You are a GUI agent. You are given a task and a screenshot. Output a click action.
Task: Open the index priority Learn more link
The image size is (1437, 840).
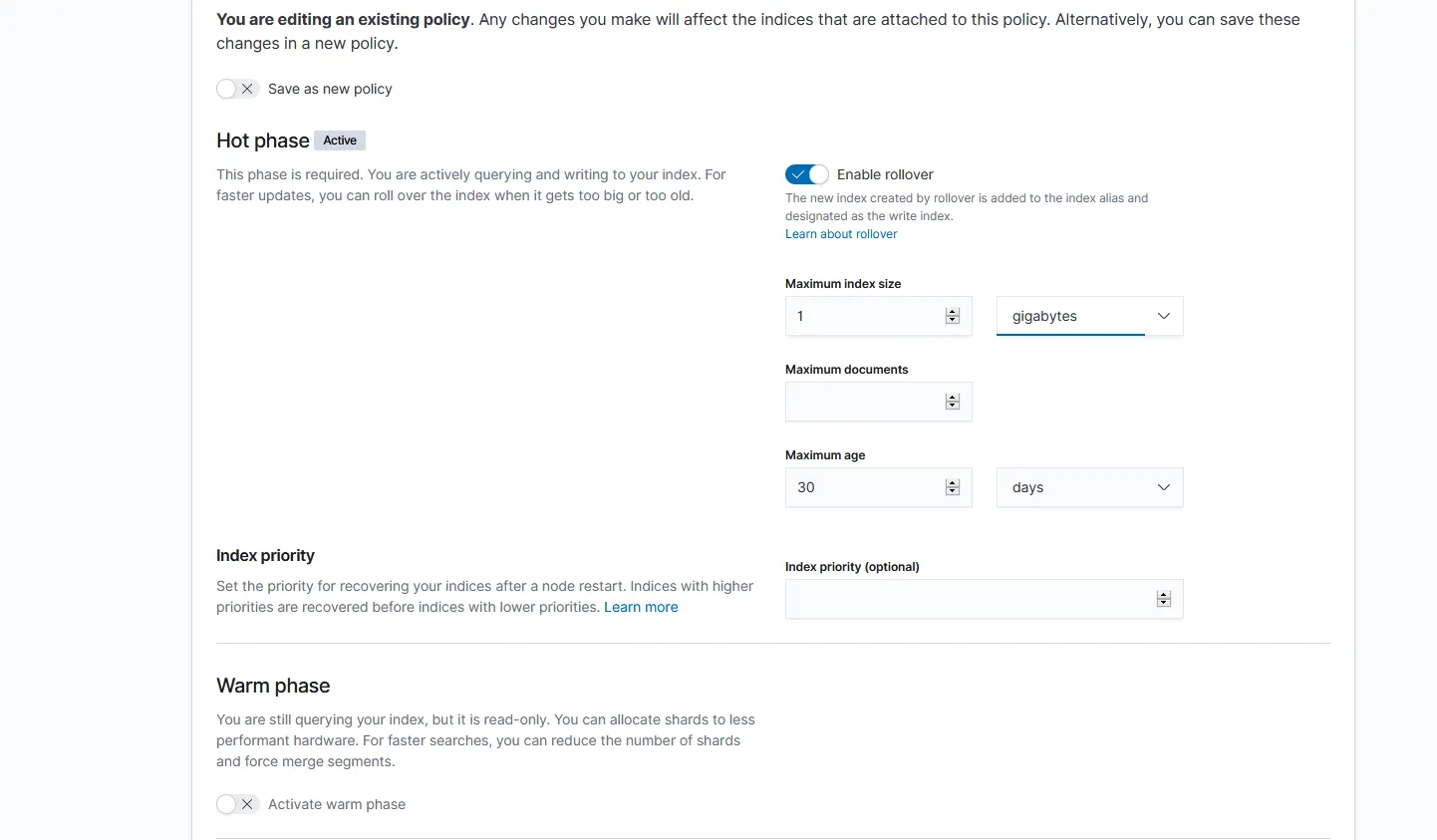[x=641, y=607]
